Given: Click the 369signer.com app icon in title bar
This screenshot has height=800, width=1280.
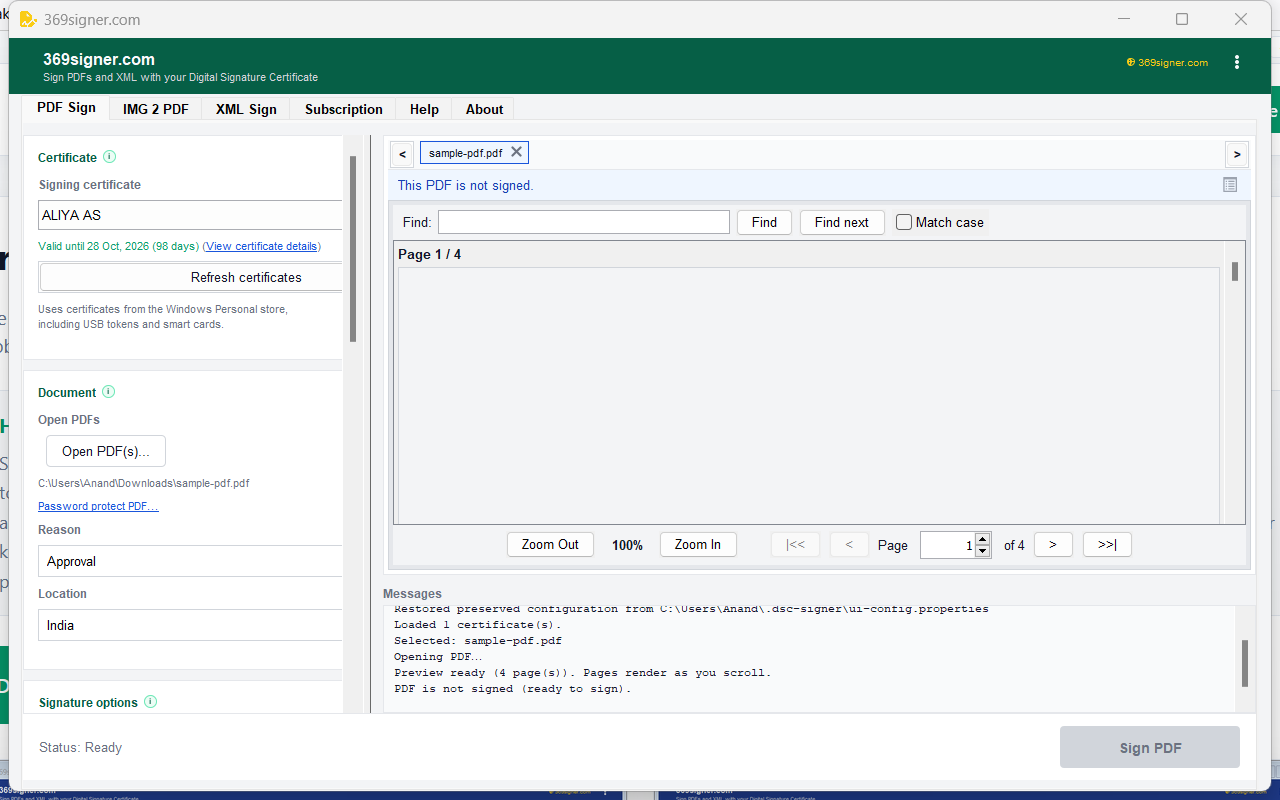Looking at the screenshot, I should 28,19.
